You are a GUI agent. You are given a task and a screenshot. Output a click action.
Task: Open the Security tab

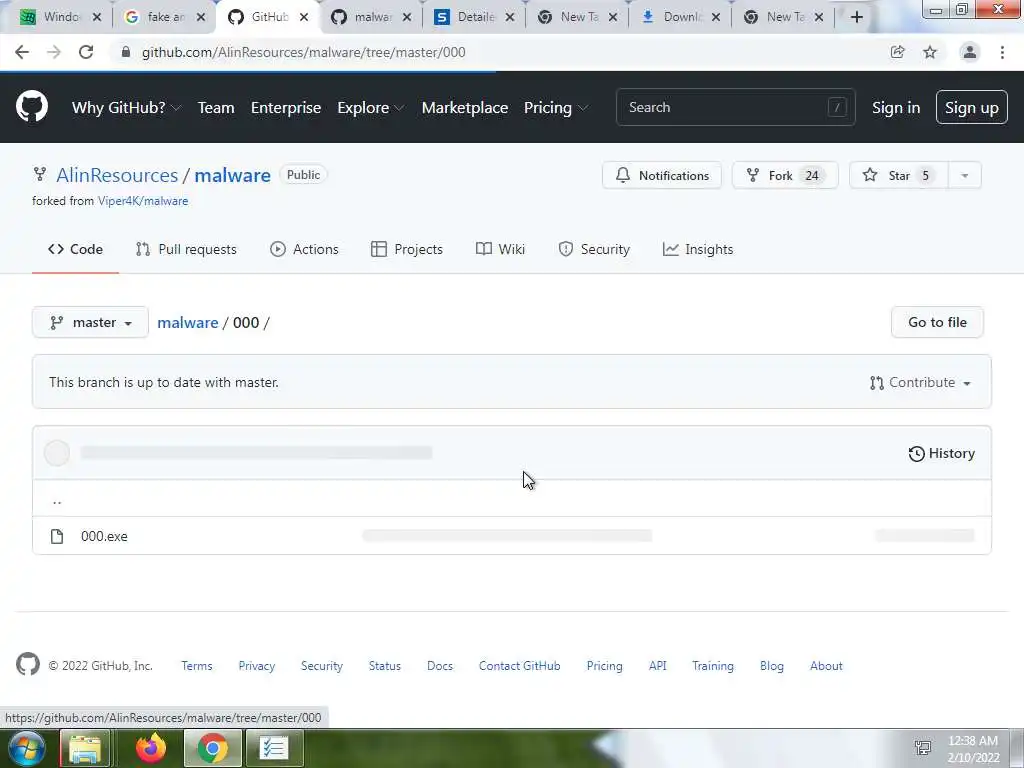[594, 249]
